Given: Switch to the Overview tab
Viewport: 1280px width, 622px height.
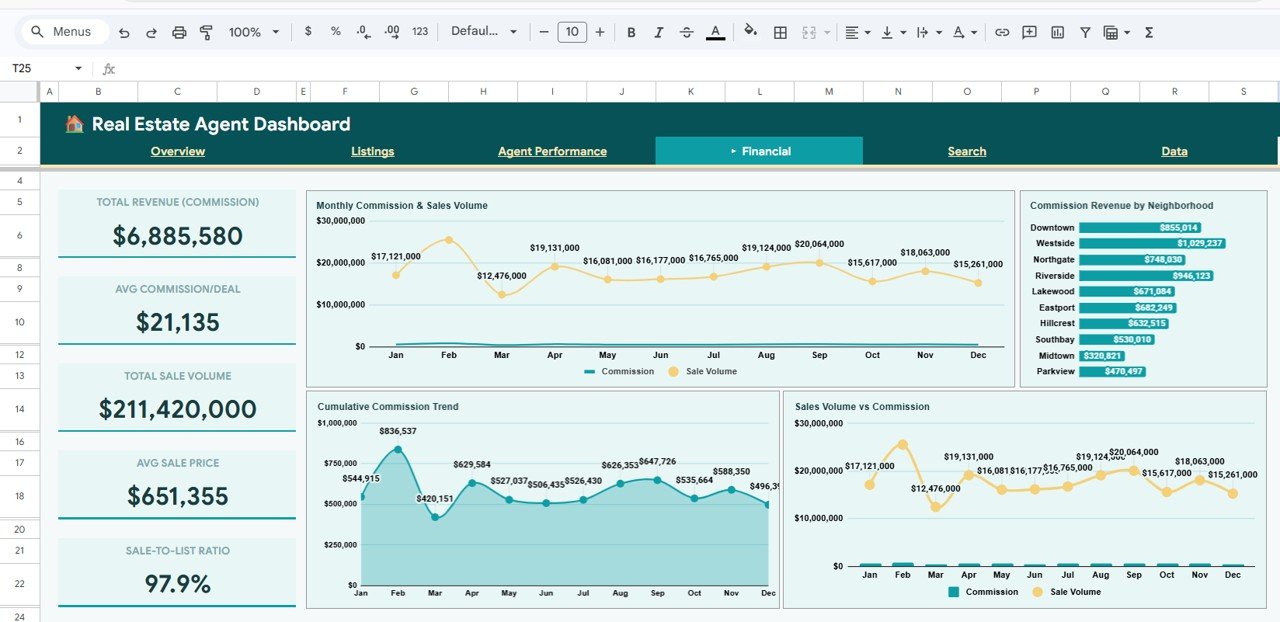Looking at the screenshot, I should (177, 151).
